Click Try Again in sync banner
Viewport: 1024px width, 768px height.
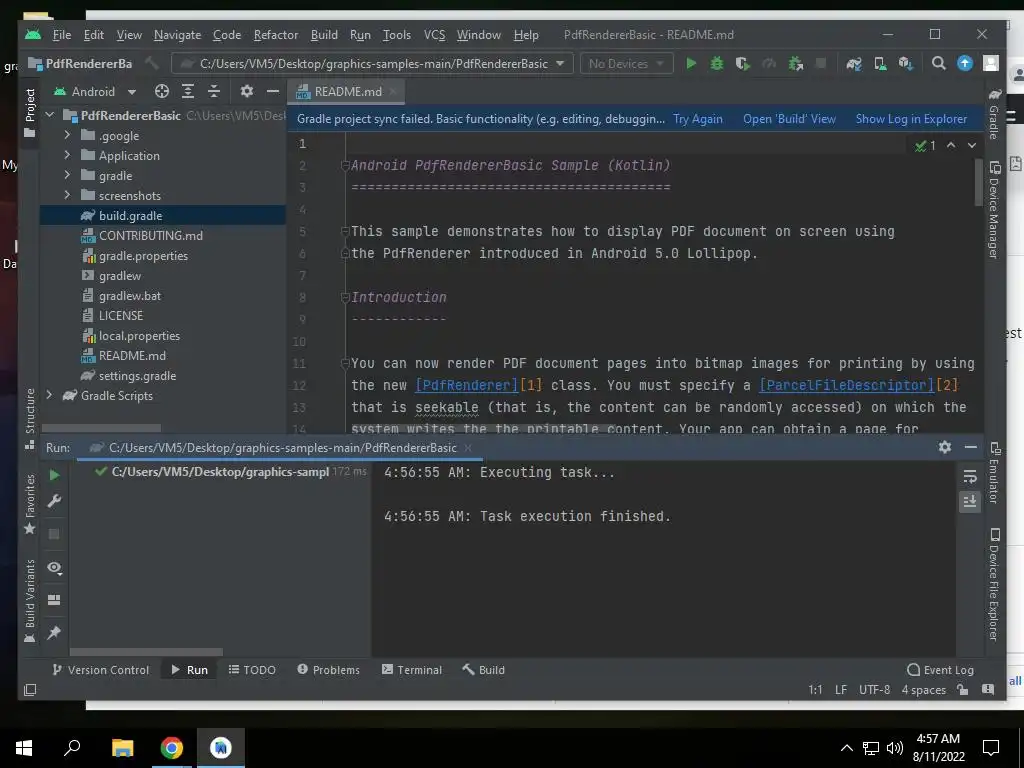697,119
